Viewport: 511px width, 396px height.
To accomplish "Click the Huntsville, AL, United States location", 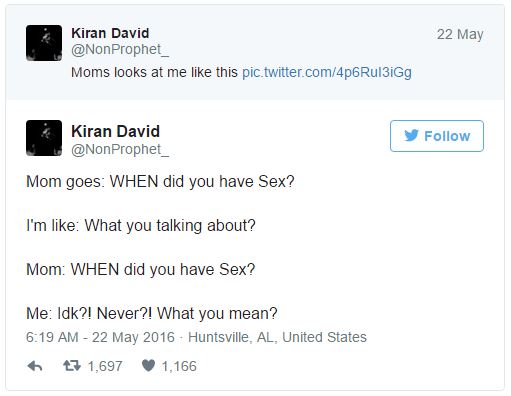I will 277,337.
